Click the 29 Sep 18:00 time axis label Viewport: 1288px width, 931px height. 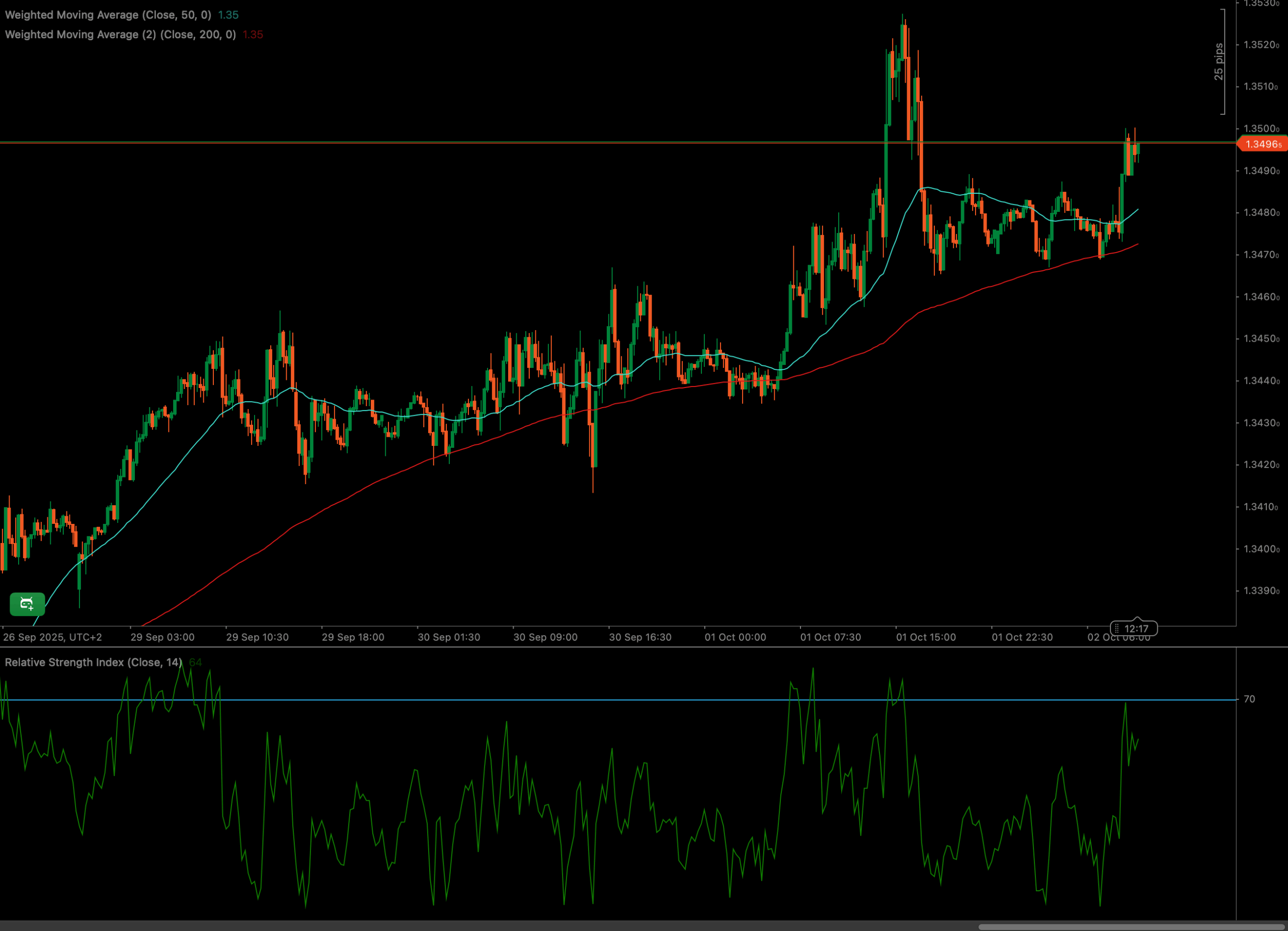coord(353,637)
